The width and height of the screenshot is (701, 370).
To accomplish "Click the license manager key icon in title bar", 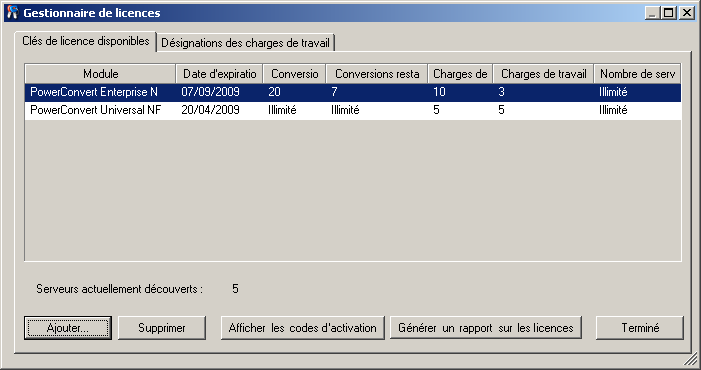I will coord(13,13).
